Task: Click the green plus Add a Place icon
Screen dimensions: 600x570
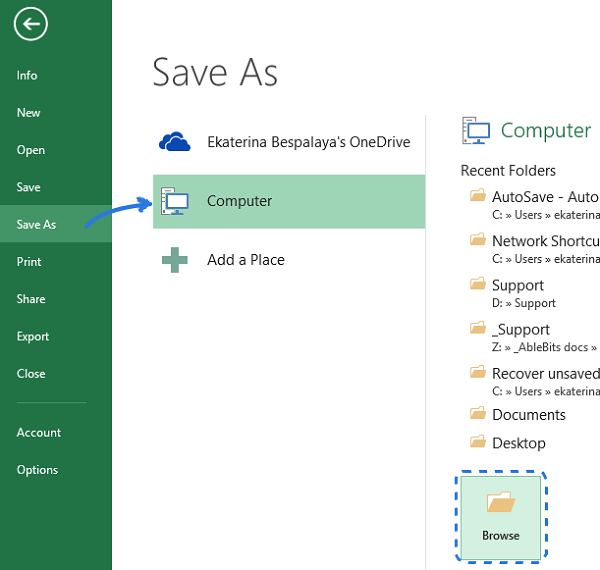Action: pos(175,260)
